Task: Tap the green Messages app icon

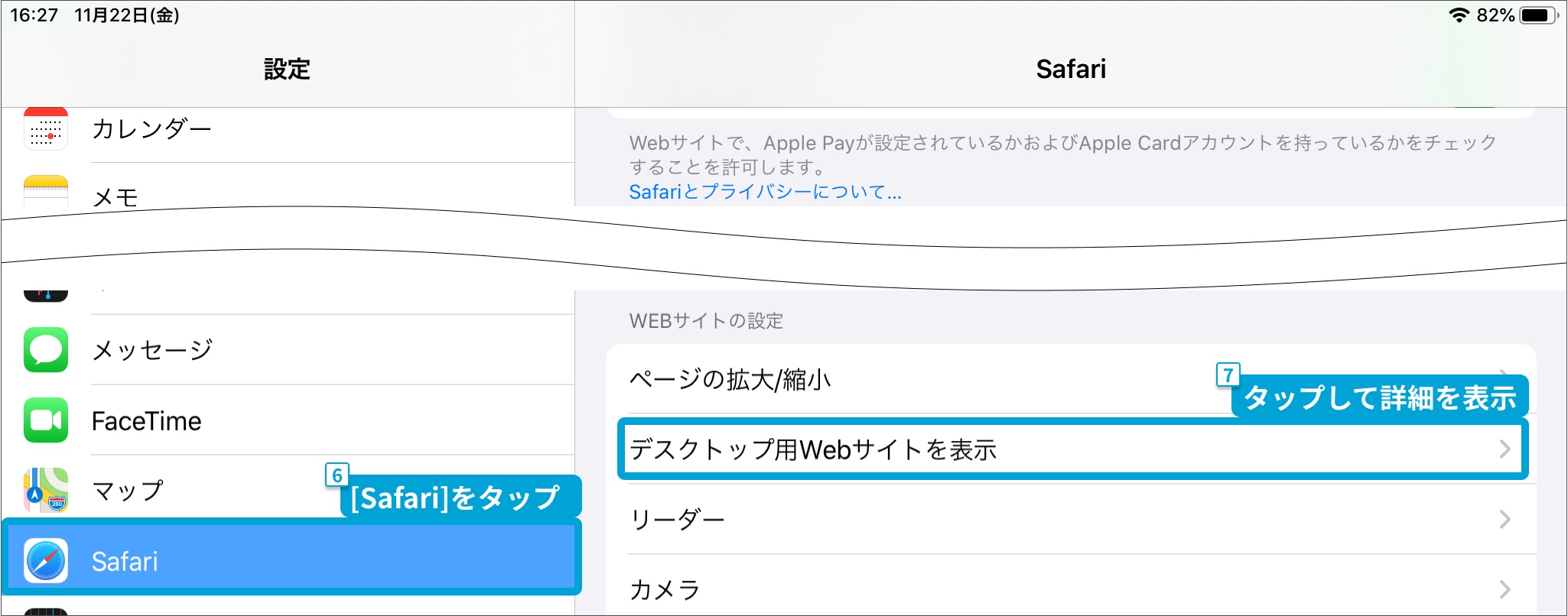Action: (46, 350)
